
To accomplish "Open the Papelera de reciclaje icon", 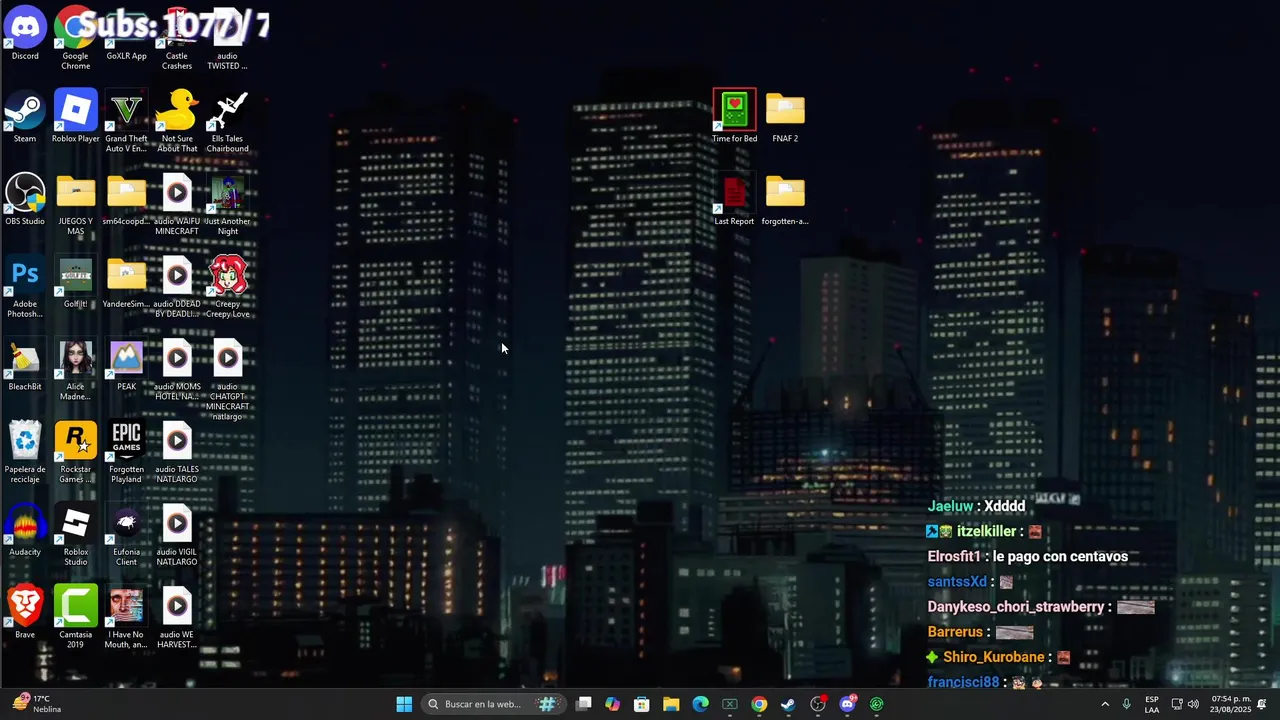I will coord(25,452).
